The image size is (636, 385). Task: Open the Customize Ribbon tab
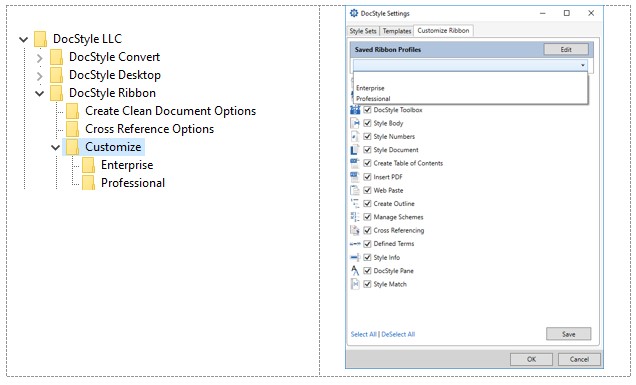click(443, 30)
